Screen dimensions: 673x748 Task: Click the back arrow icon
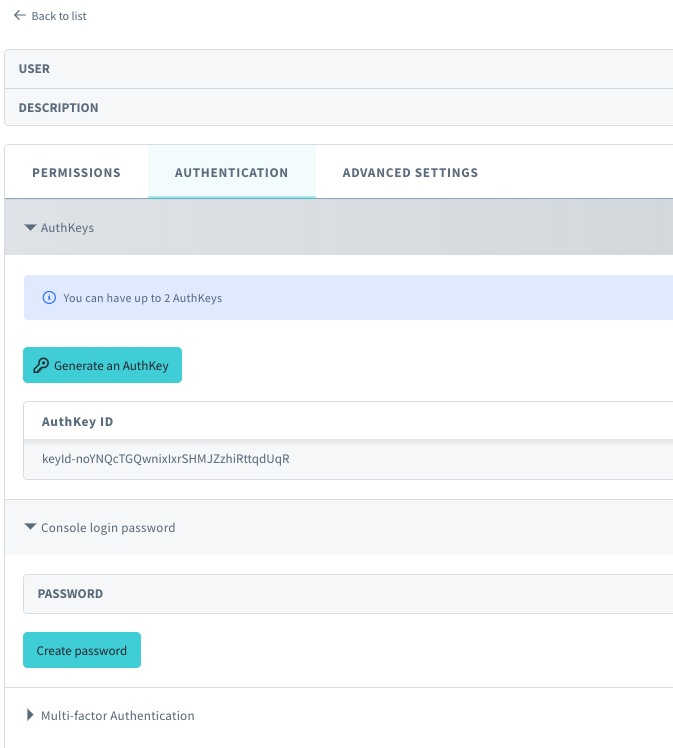pos(19,16)
